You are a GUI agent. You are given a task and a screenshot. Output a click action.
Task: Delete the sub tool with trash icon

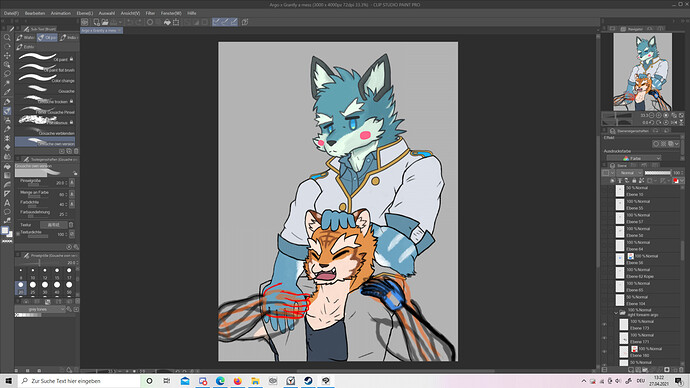76,151
